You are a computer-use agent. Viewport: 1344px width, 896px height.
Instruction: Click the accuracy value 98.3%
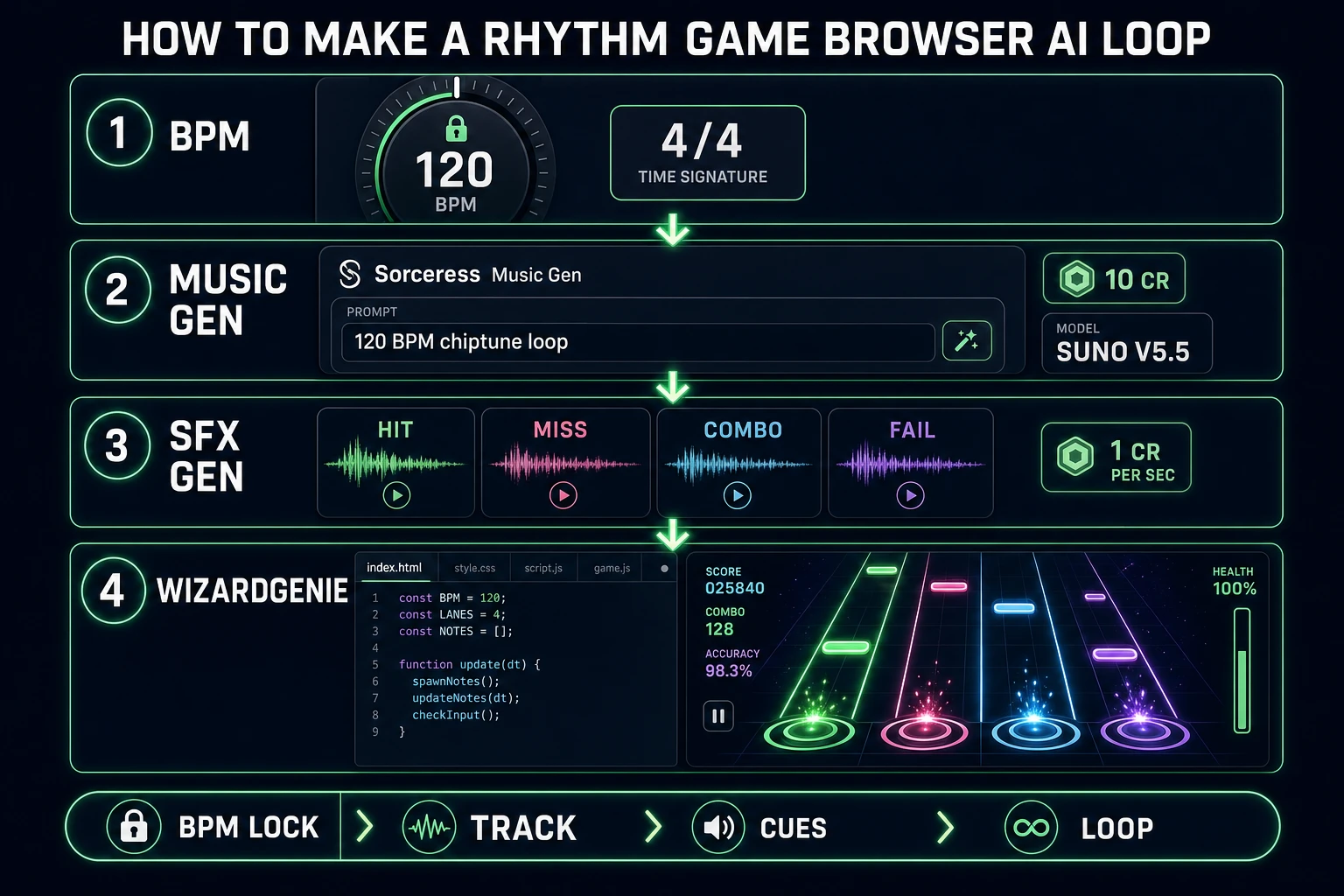729,671
